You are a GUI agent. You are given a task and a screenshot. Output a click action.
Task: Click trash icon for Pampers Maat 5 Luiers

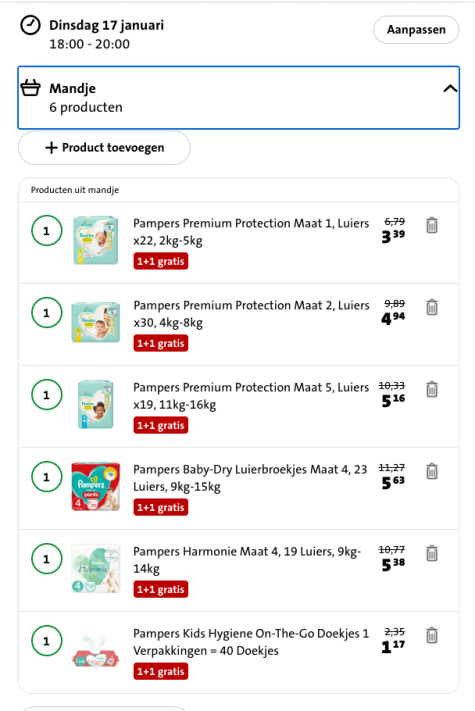(x=432, y=390)
